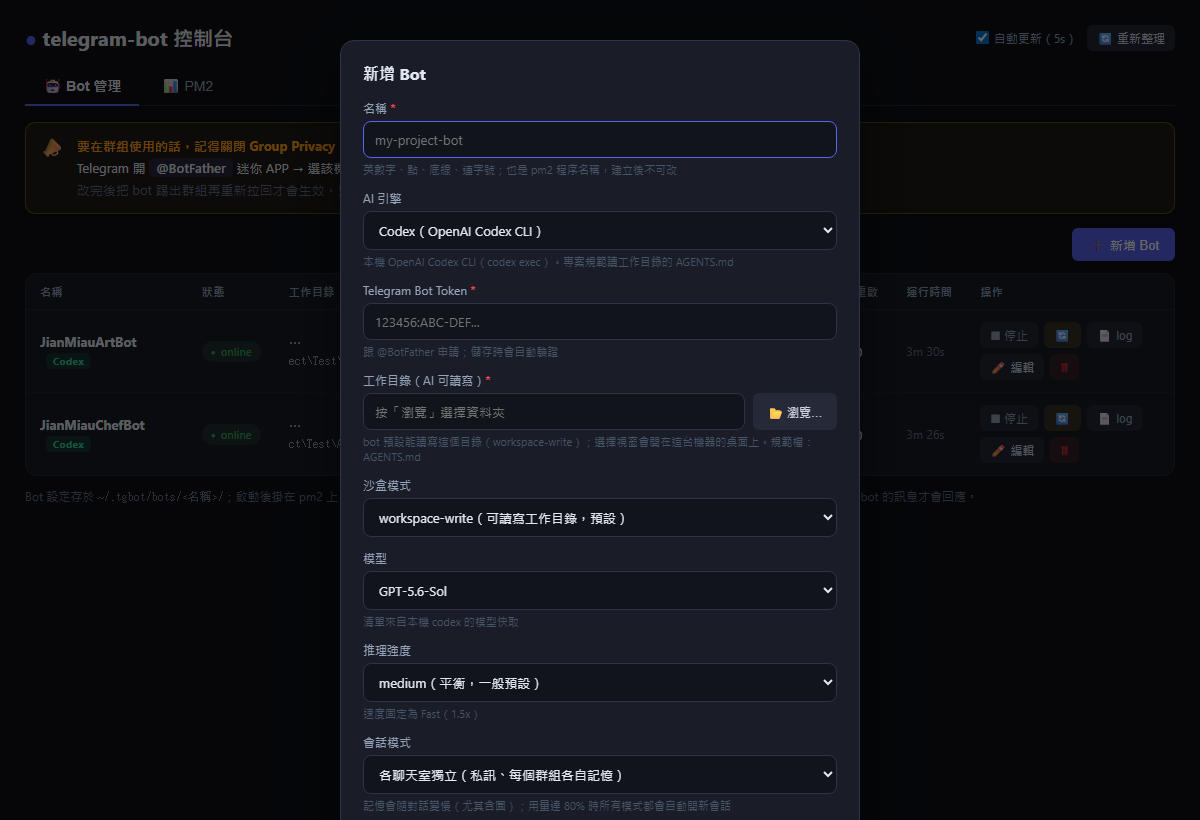The height and width of the screenshot is (820, 1200).
Task: Stop the JianMiauArtBot process
Action: 1009,335
